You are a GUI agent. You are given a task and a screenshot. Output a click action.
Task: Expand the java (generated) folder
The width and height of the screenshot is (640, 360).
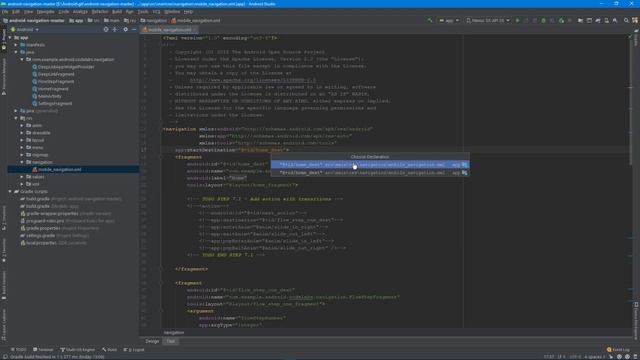point(16,111)
